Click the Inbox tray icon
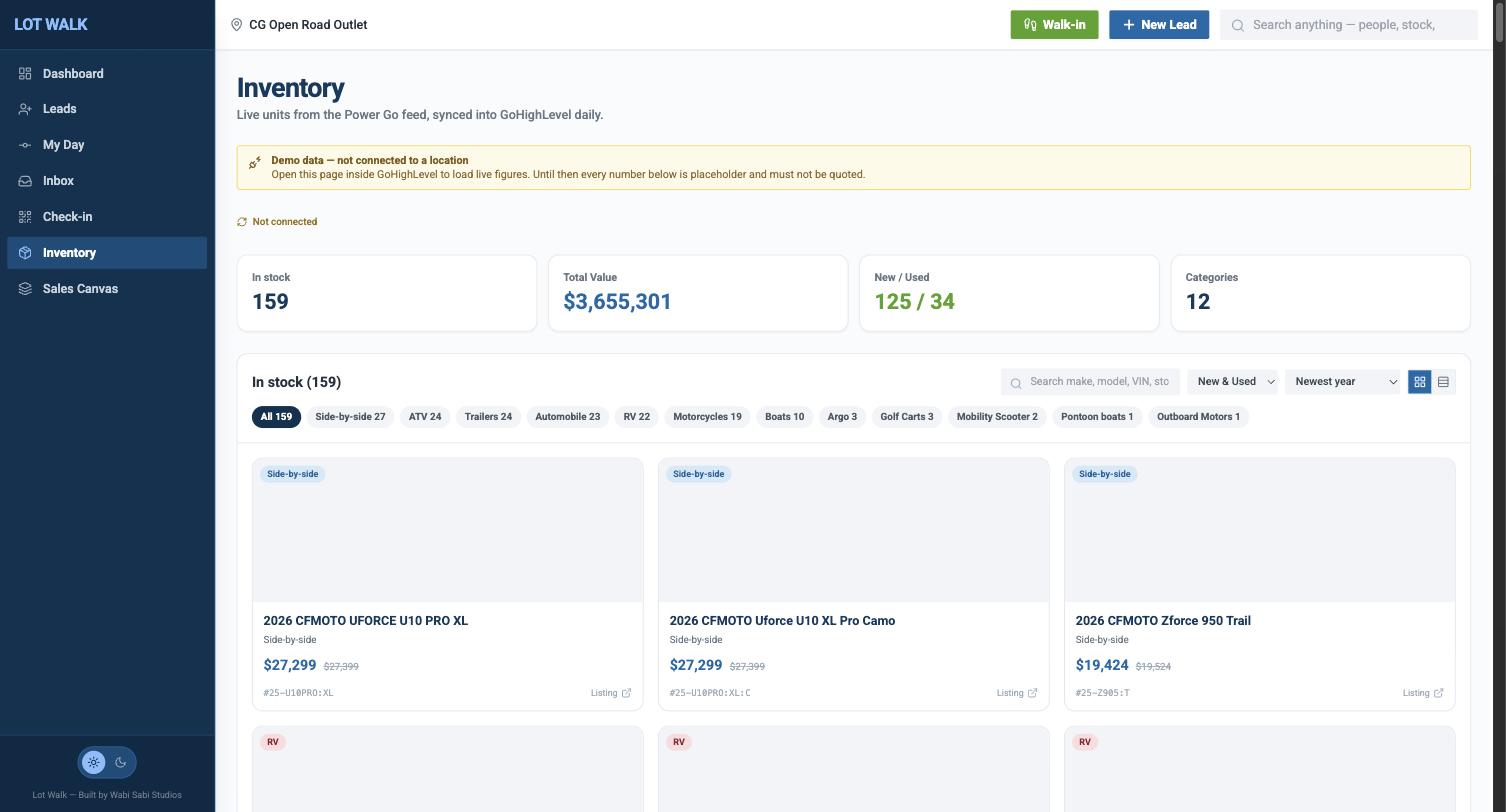The height and width of the screenshot is (812, 1506). 25,181
